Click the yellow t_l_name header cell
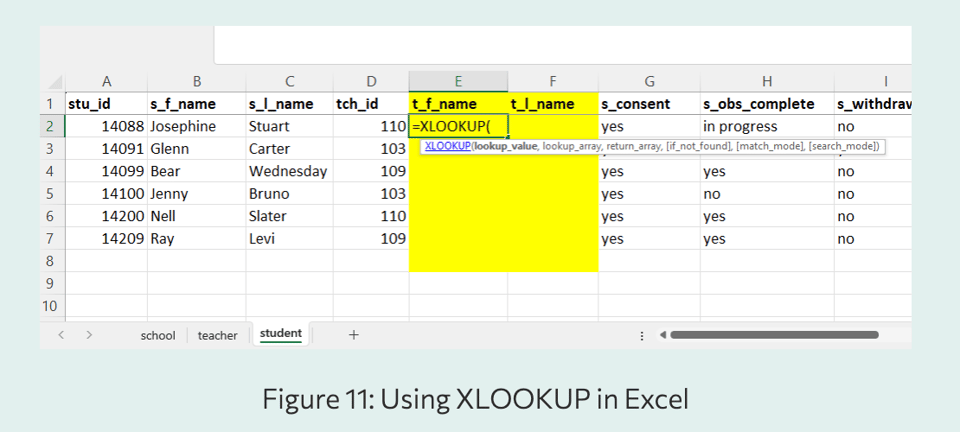The width and height of the screenshot is (960, 432). (x=552, y=103)
